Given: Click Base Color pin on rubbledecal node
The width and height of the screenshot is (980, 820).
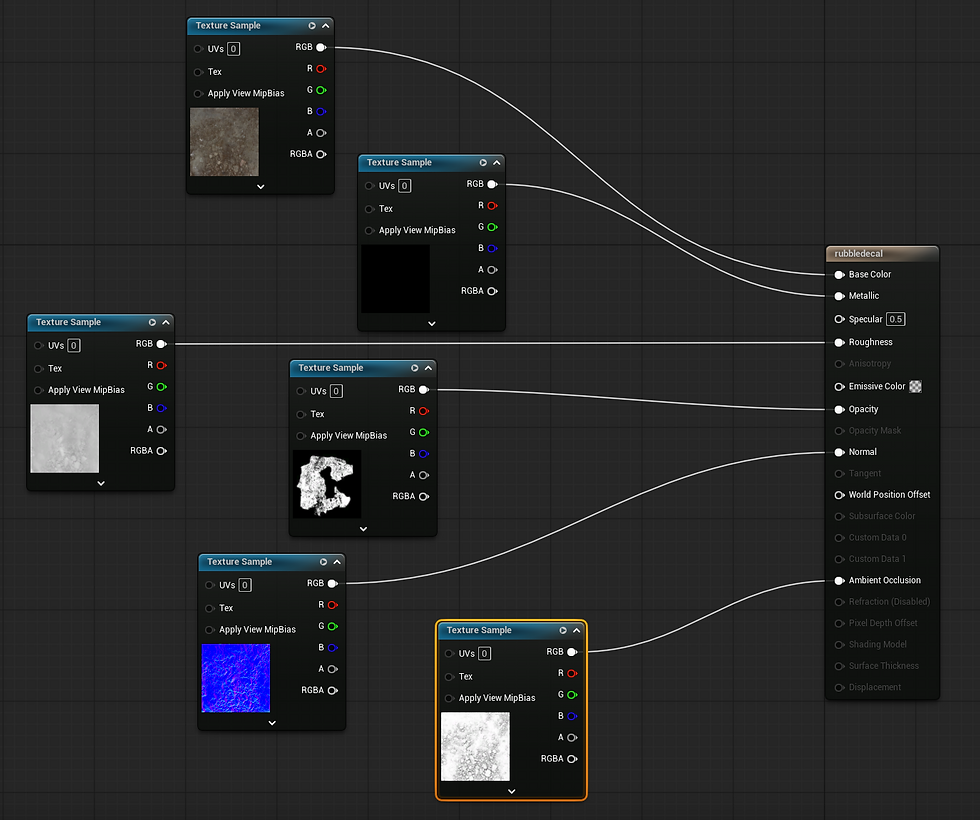Looking at the screenshot, I should 839,275.
